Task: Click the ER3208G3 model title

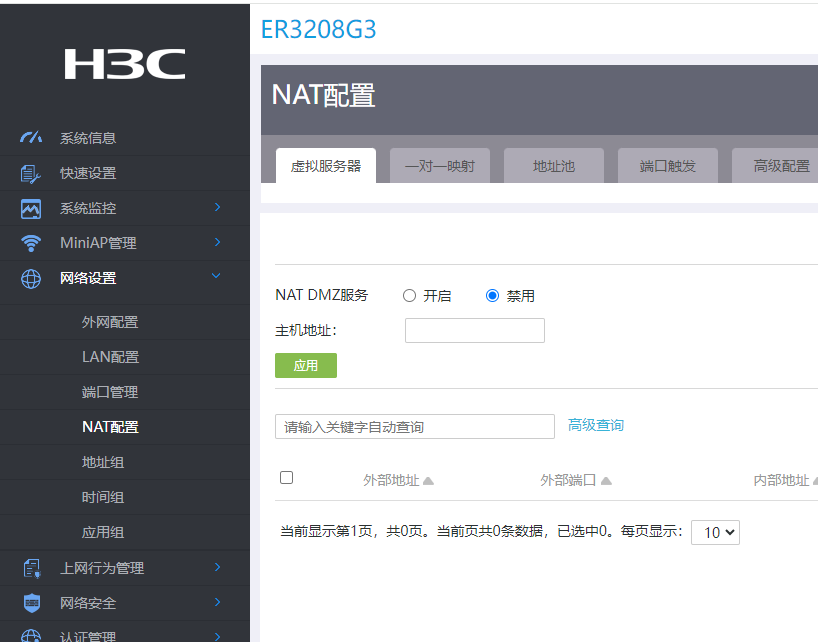Action: [x=318, y=29]
